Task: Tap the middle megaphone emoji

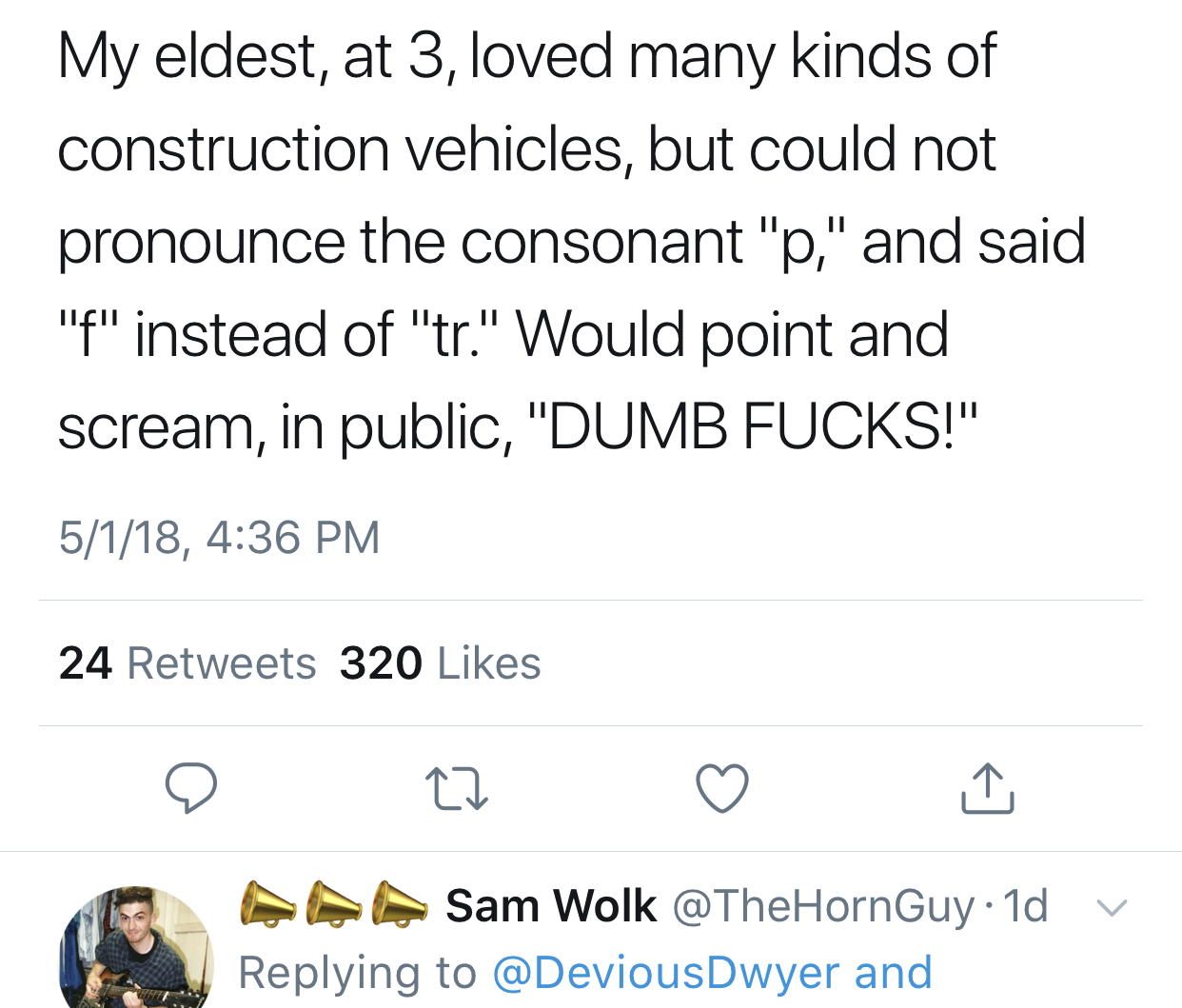Action: (334, 903)
